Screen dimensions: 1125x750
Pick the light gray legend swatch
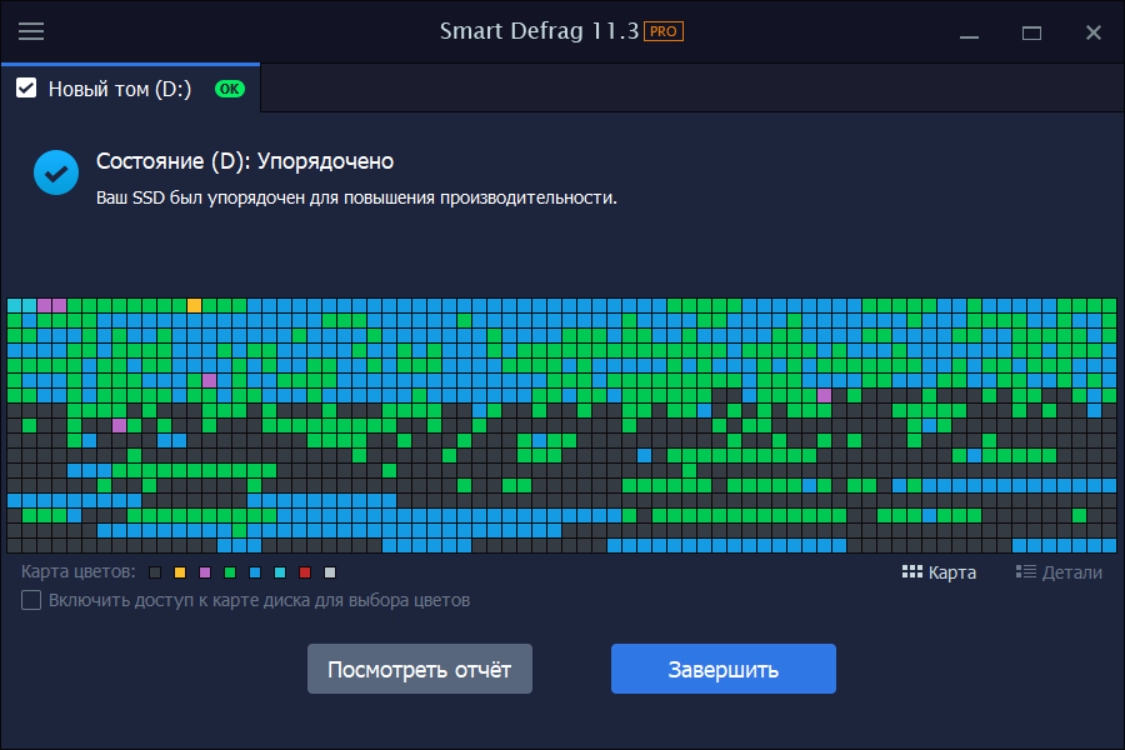(330, 573)
